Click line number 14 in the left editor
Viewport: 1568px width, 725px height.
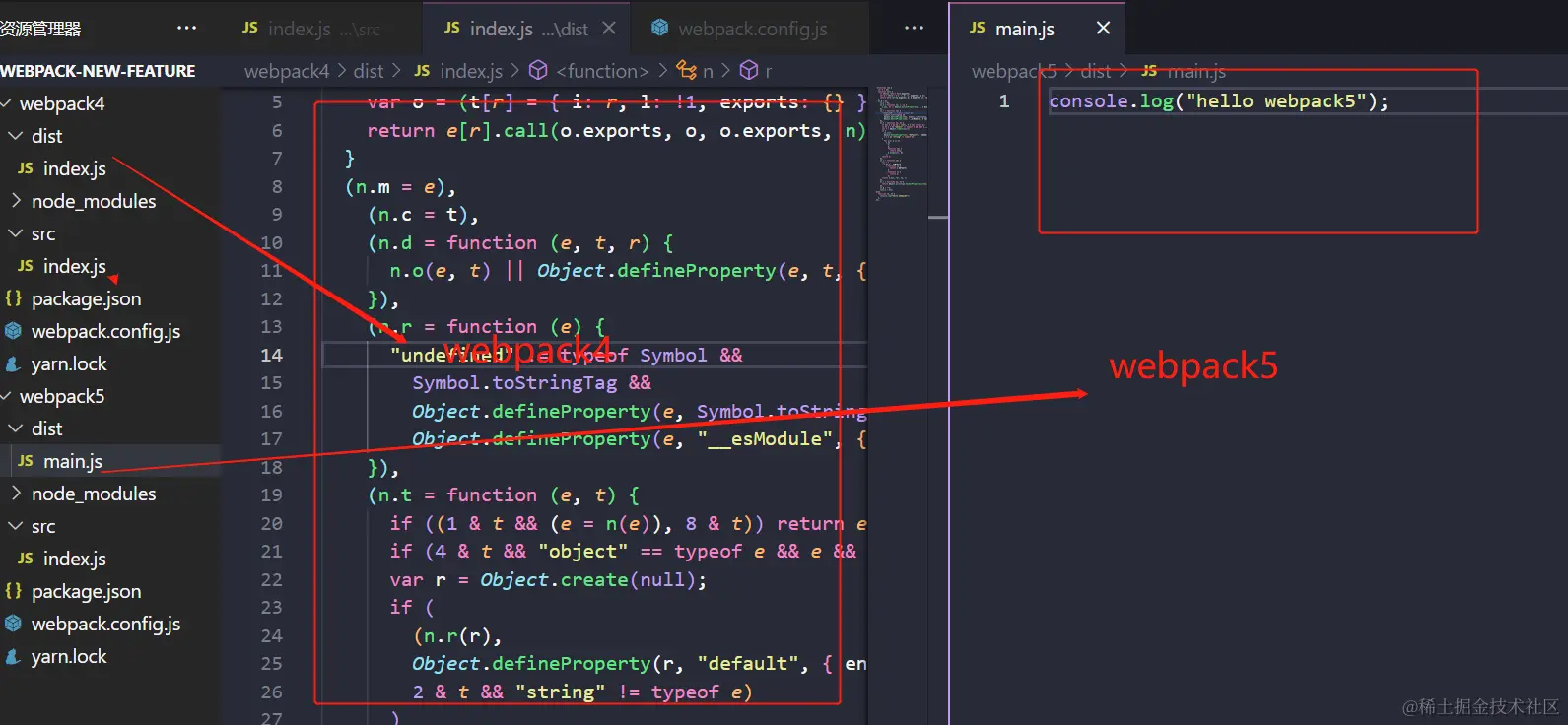point(271,355)
